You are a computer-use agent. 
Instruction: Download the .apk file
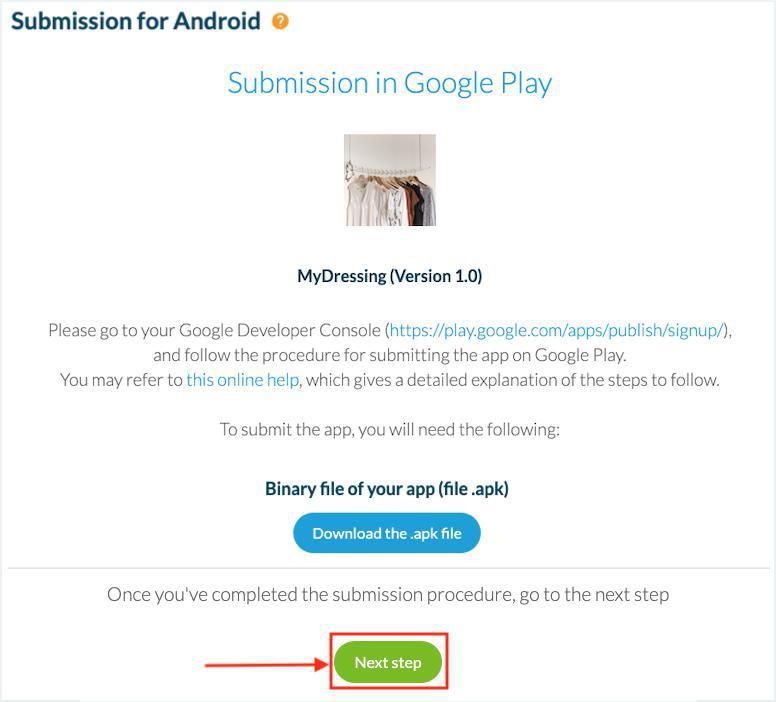387,533
